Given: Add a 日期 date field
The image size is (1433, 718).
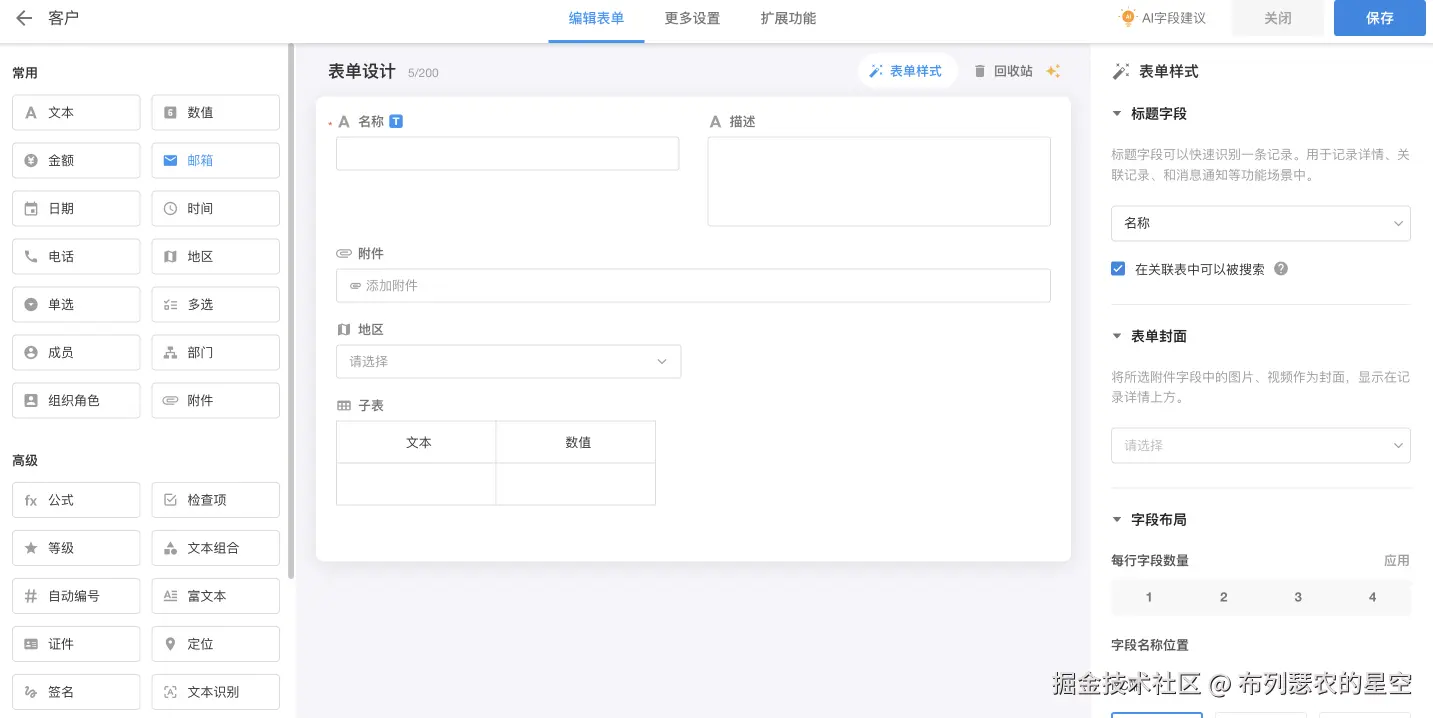Looking at the screenshot, I should 76,209.
